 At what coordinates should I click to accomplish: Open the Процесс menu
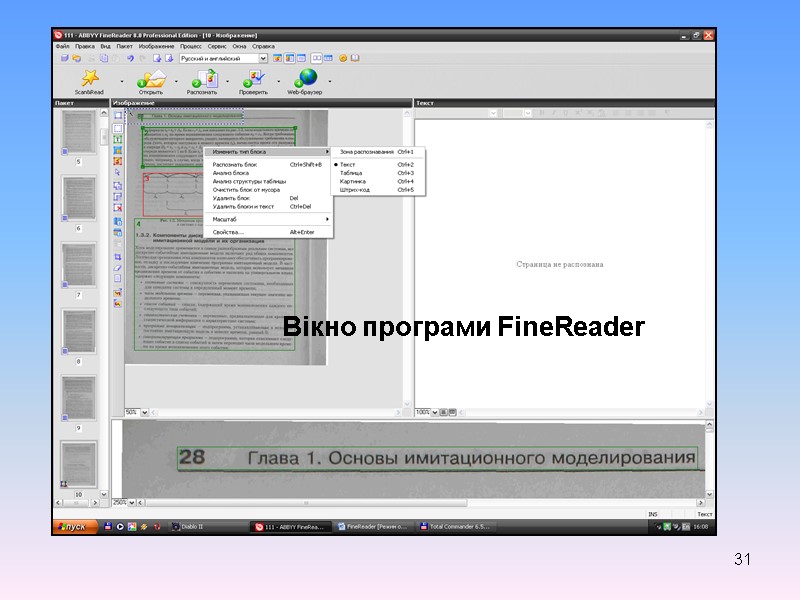[x=191, y=46]
